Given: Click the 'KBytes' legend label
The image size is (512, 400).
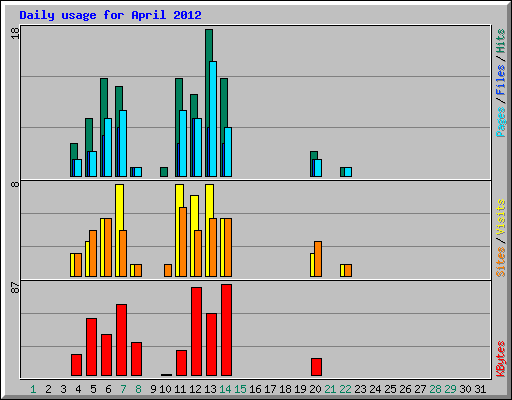Looking at the screenshot, I should pyautogui.click(x=500, y=359).
